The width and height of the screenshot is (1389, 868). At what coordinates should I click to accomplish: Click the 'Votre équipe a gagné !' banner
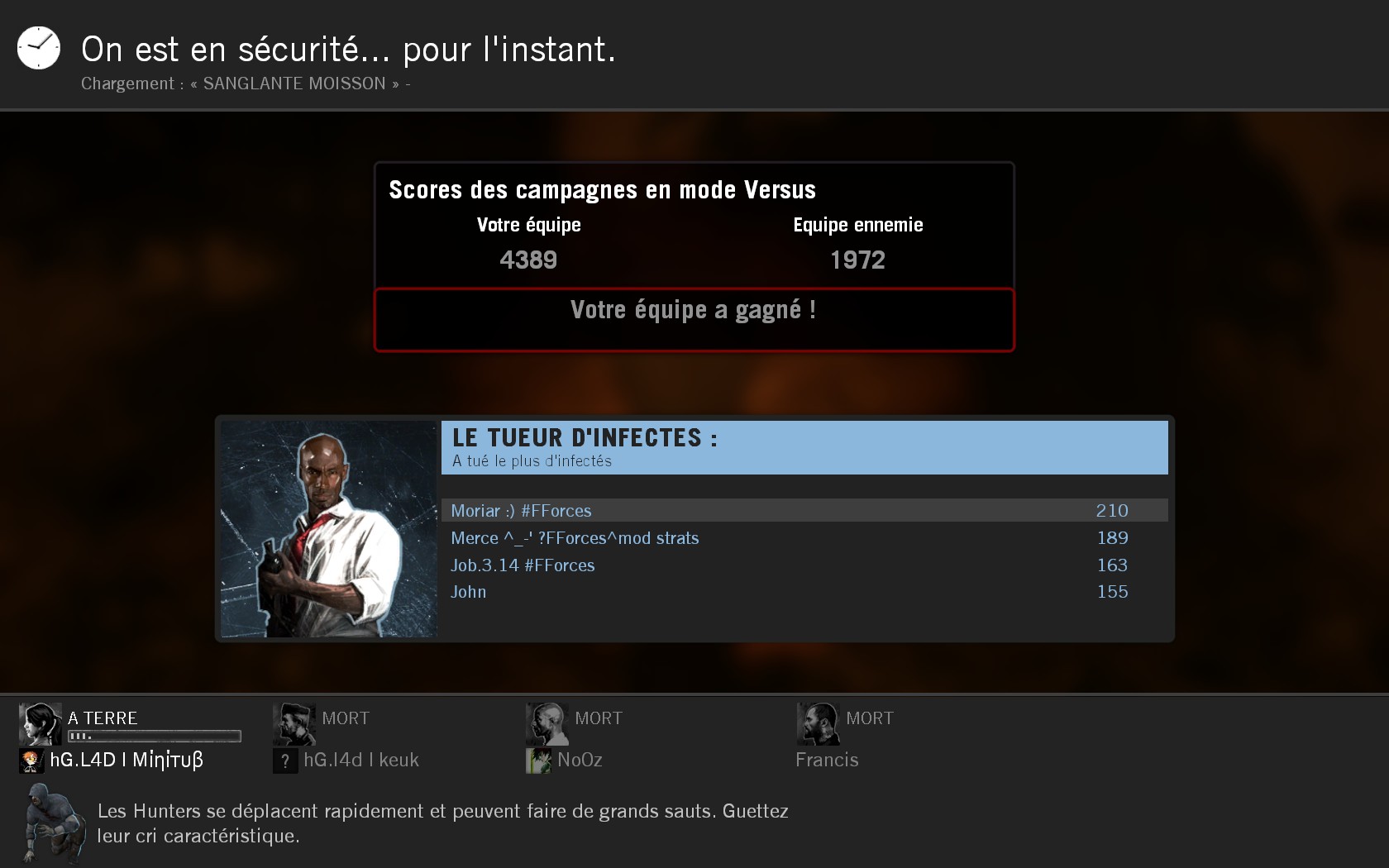pos(694,320)
